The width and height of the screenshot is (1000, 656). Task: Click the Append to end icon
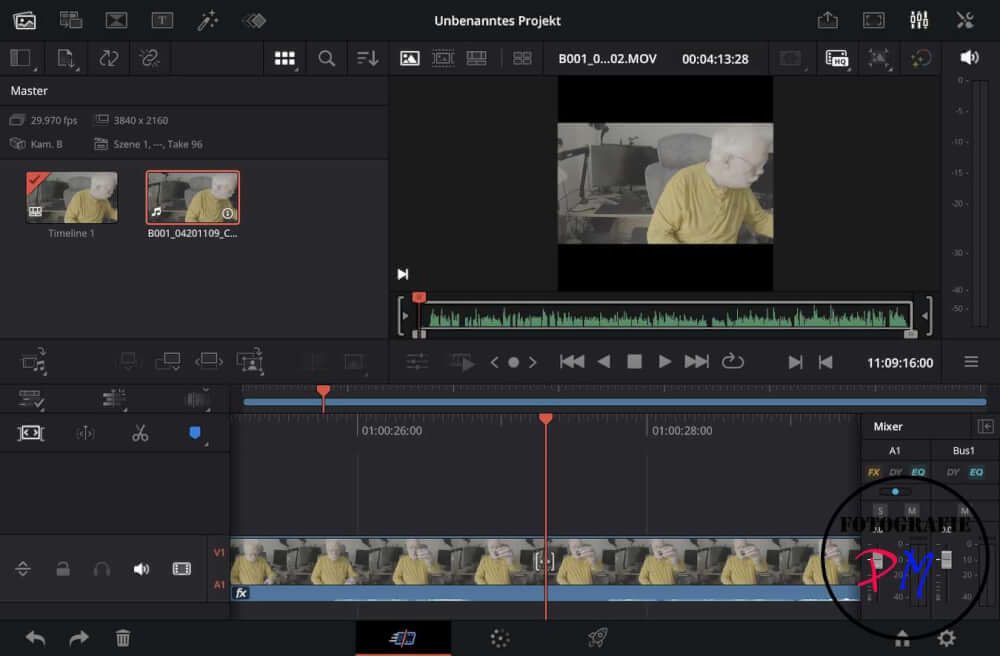pos(168,361)
